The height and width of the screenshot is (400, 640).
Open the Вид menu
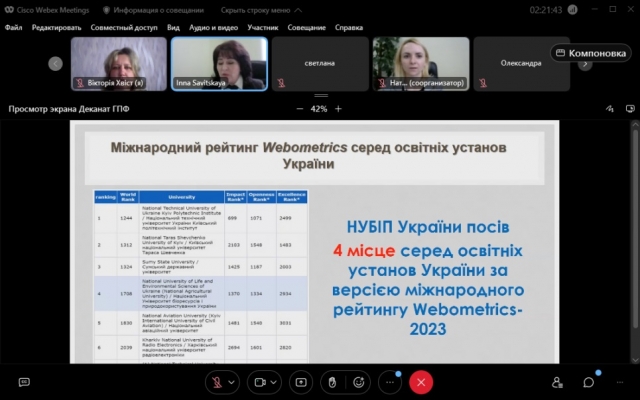[x=173, y=27]
